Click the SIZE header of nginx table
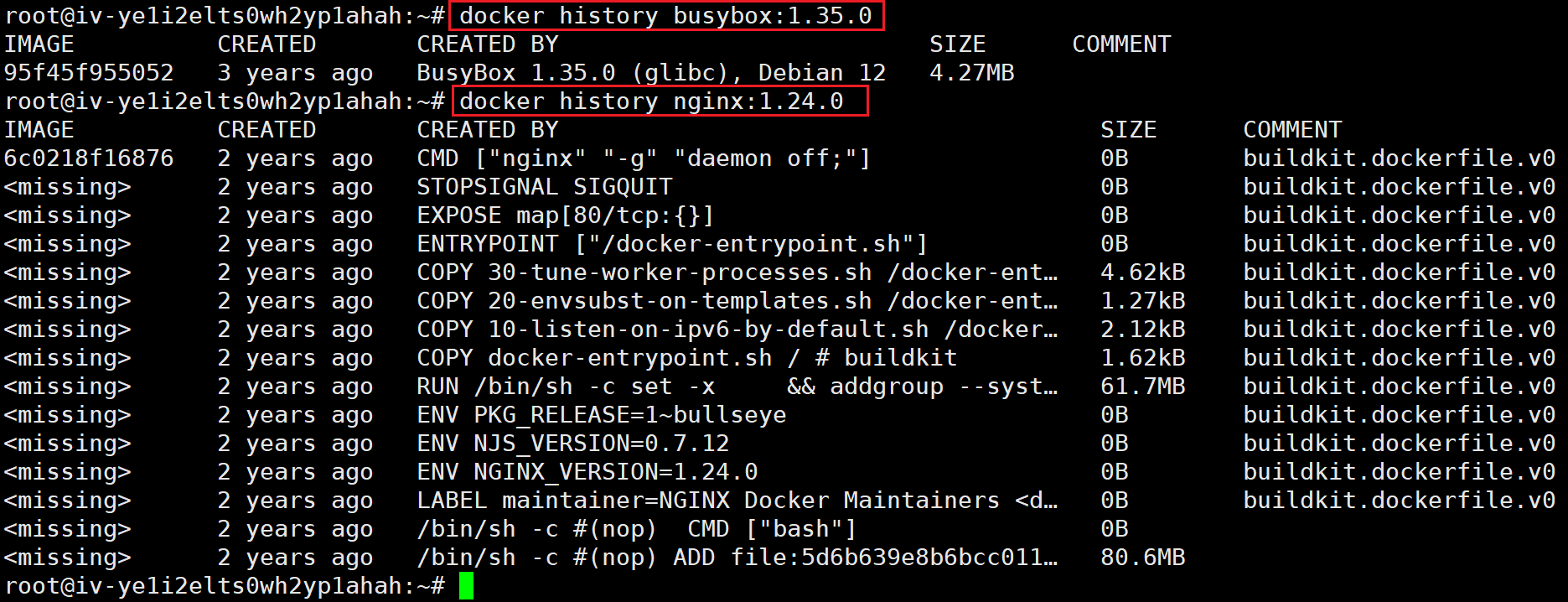 (1129, 130)
